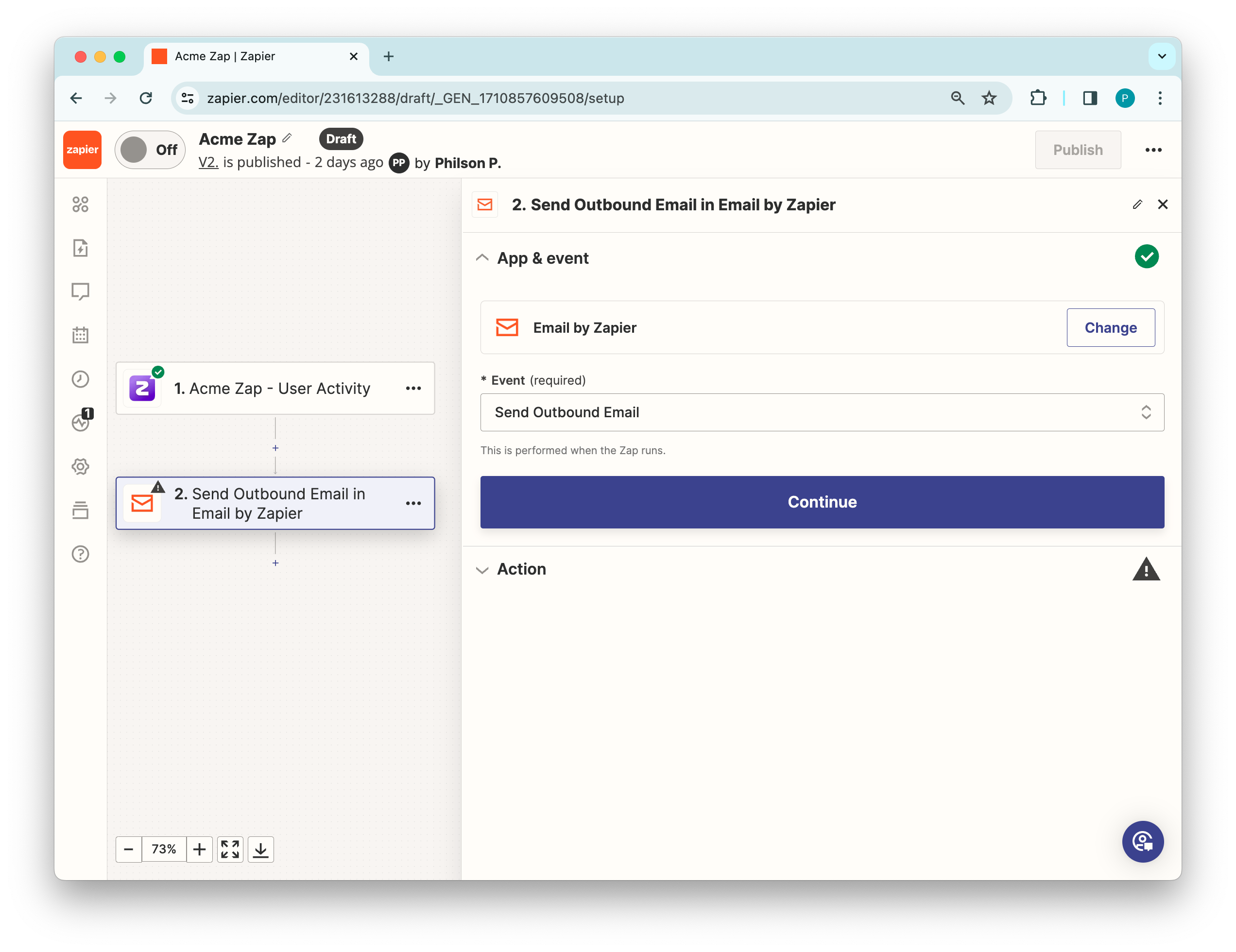This screenshot has height=952, width=1236.
Task: Open the Zap history clock icon in sidebar
Action: click(x=80, y=379)
